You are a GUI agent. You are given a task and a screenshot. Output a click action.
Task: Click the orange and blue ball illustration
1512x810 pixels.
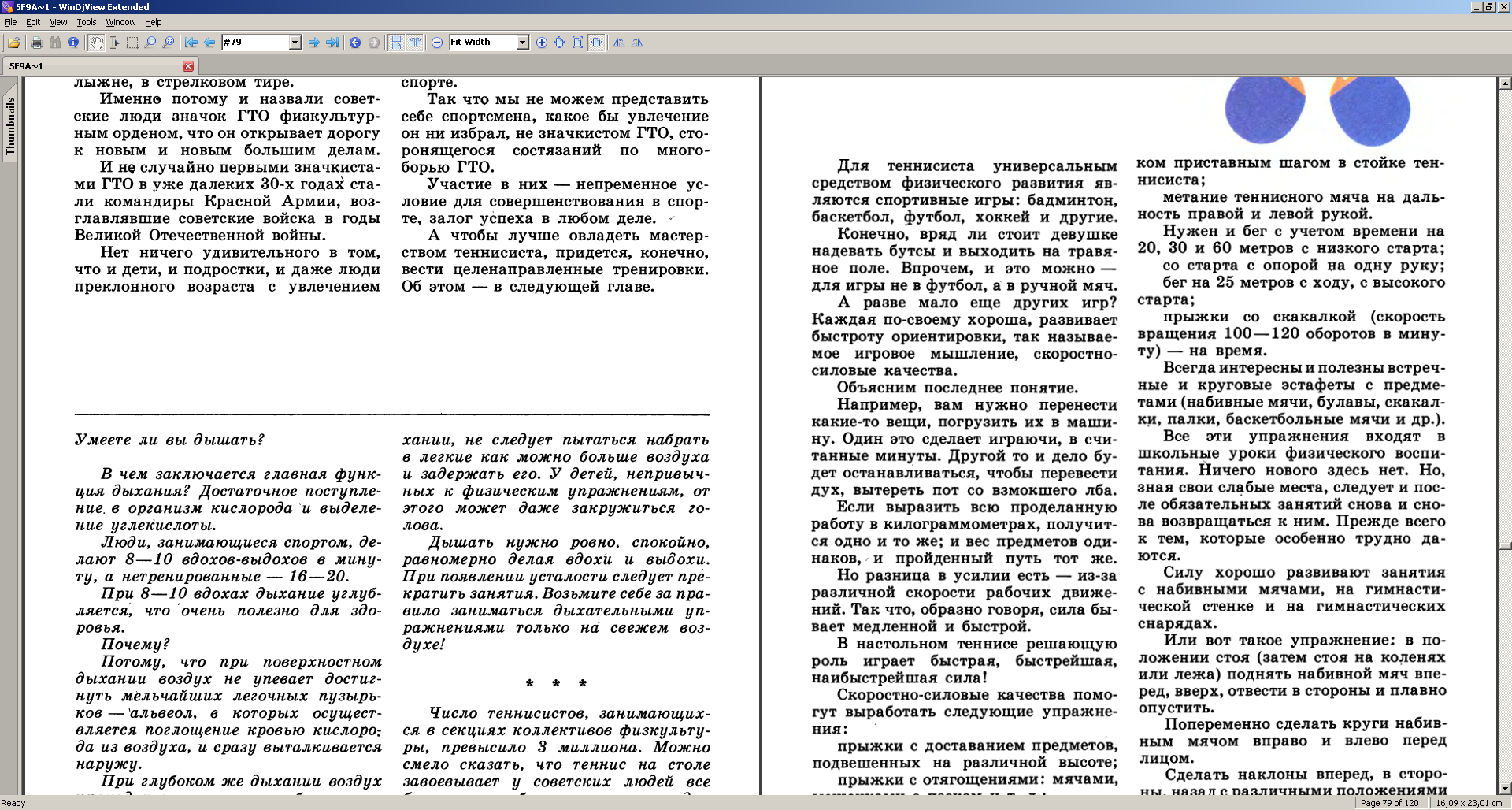point(1317,110)
